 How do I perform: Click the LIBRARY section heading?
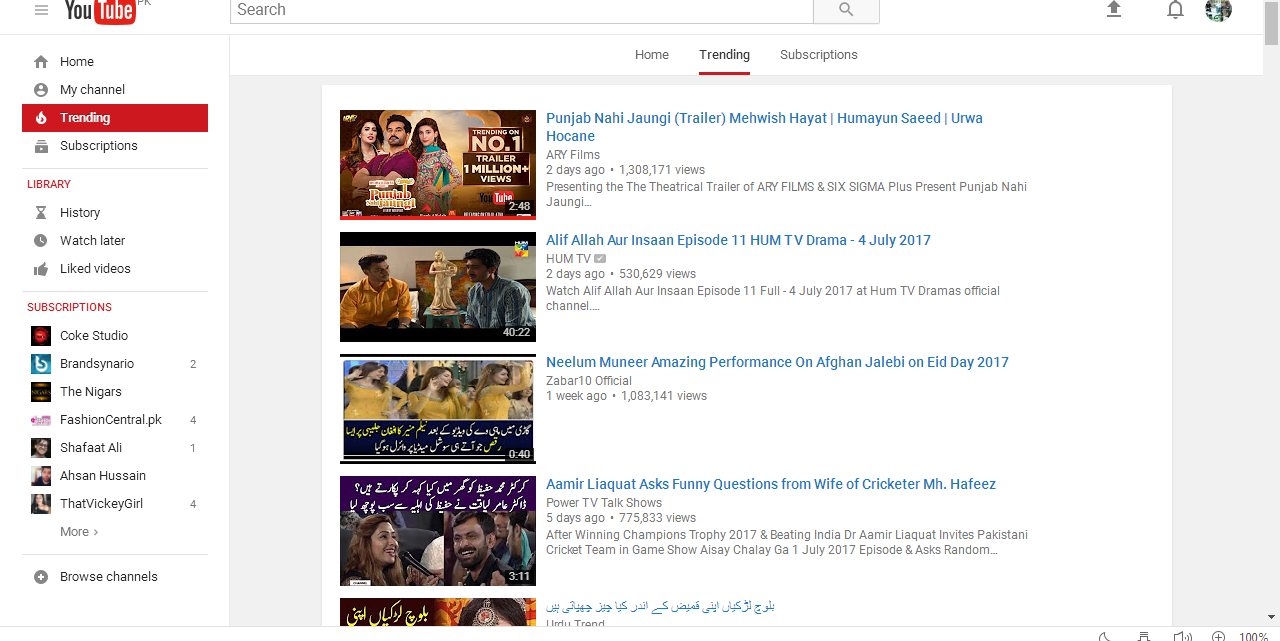49,185
